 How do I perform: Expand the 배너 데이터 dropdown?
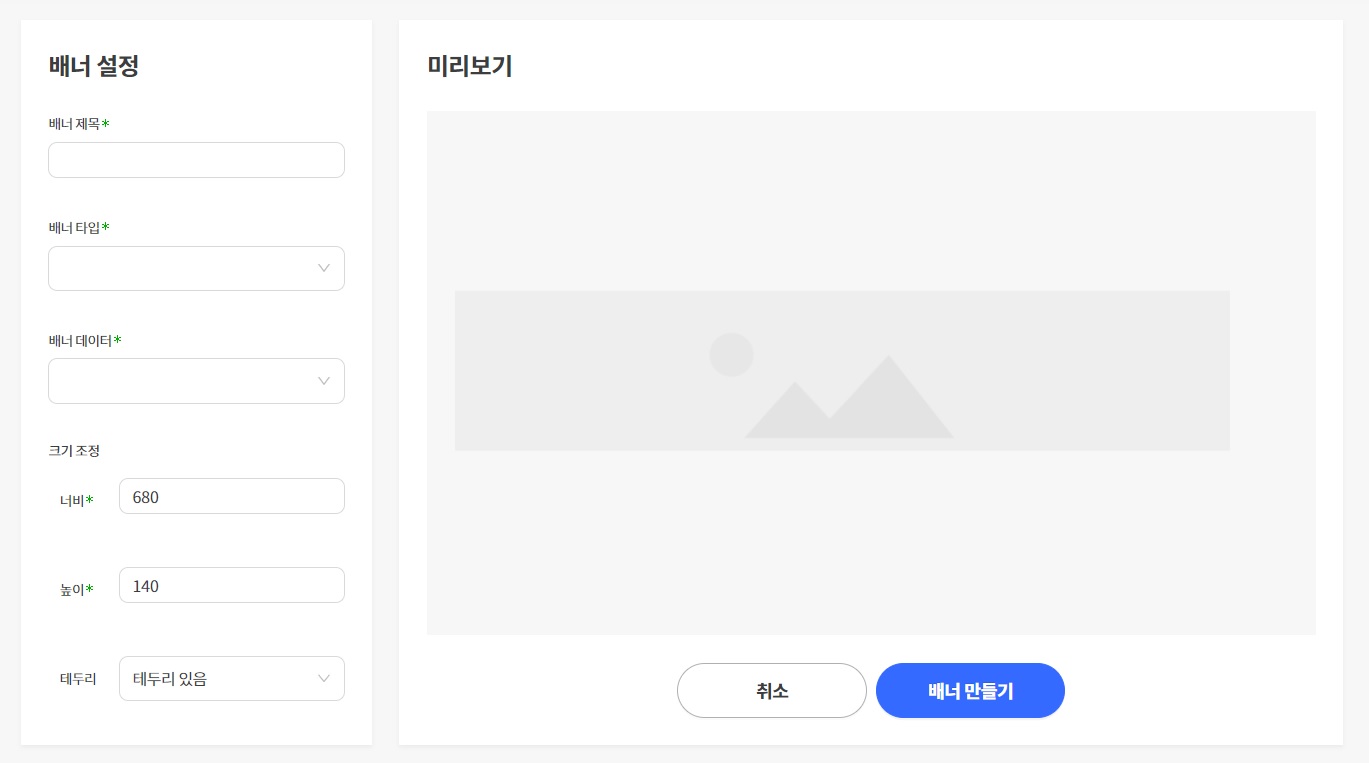click(x=196, y=381)
